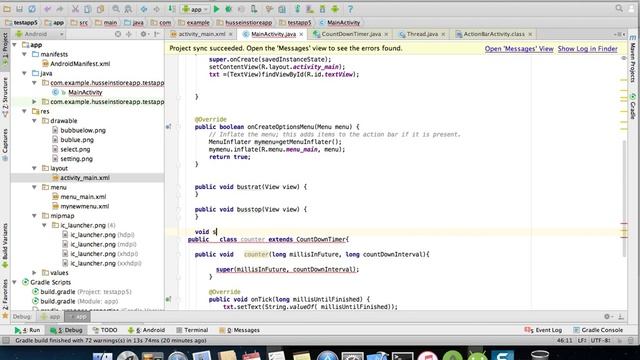The height and width of the screenshot is (360, 640).
Task: Open the TODO tool window
Action: pyautogui.click(x=105, y=330)
